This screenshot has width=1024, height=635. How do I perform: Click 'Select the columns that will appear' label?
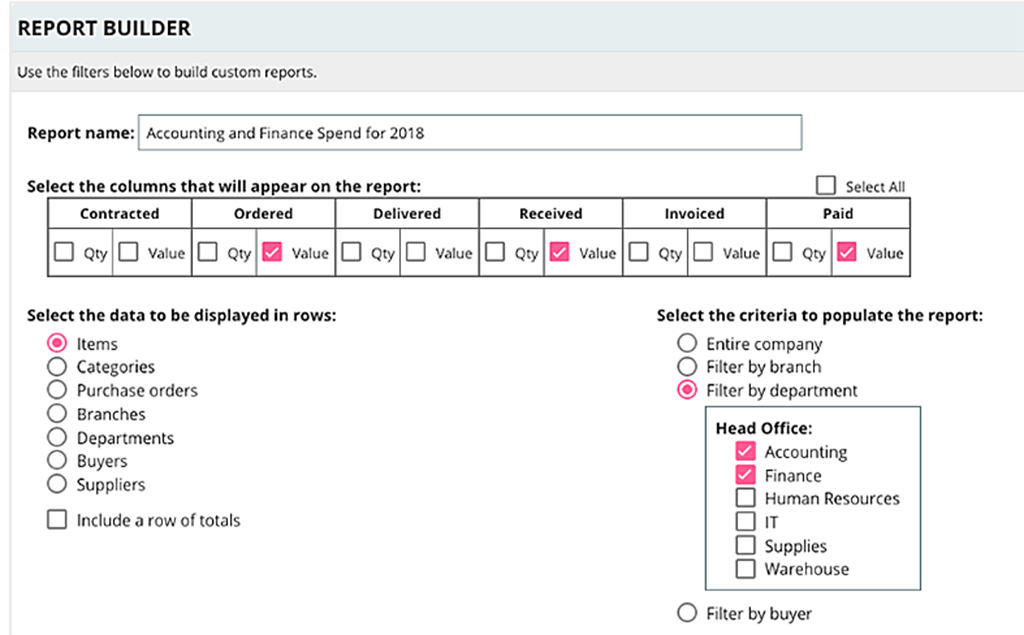224,186
